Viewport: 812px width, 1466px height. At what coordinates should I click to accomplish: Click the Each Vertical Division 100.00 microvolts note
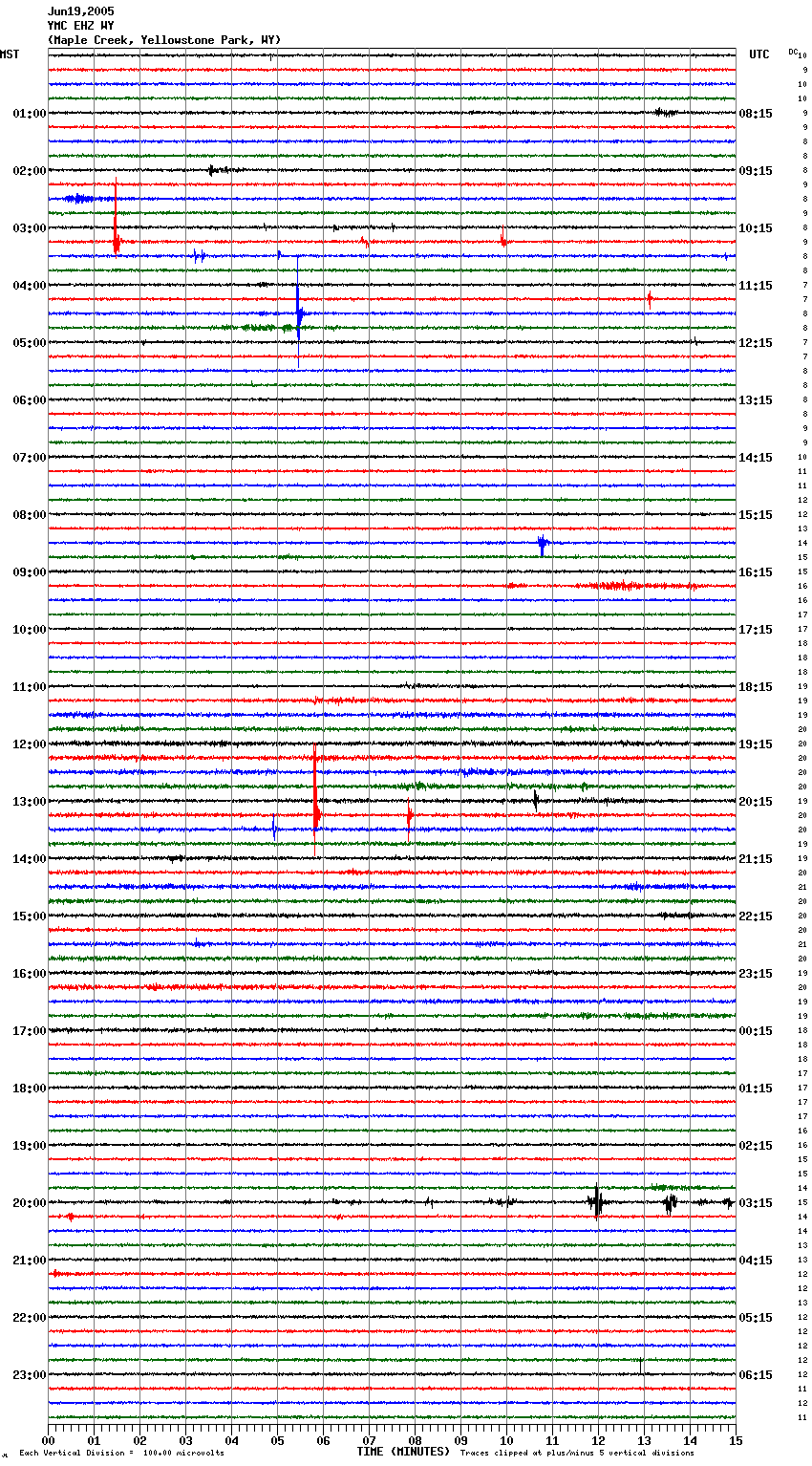pos(121,1453)
